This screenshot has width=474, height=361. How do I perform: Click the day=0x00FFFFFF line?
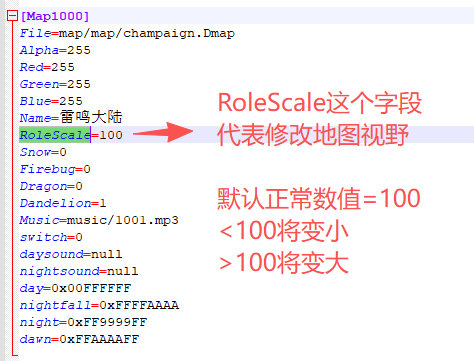[75, 288]
